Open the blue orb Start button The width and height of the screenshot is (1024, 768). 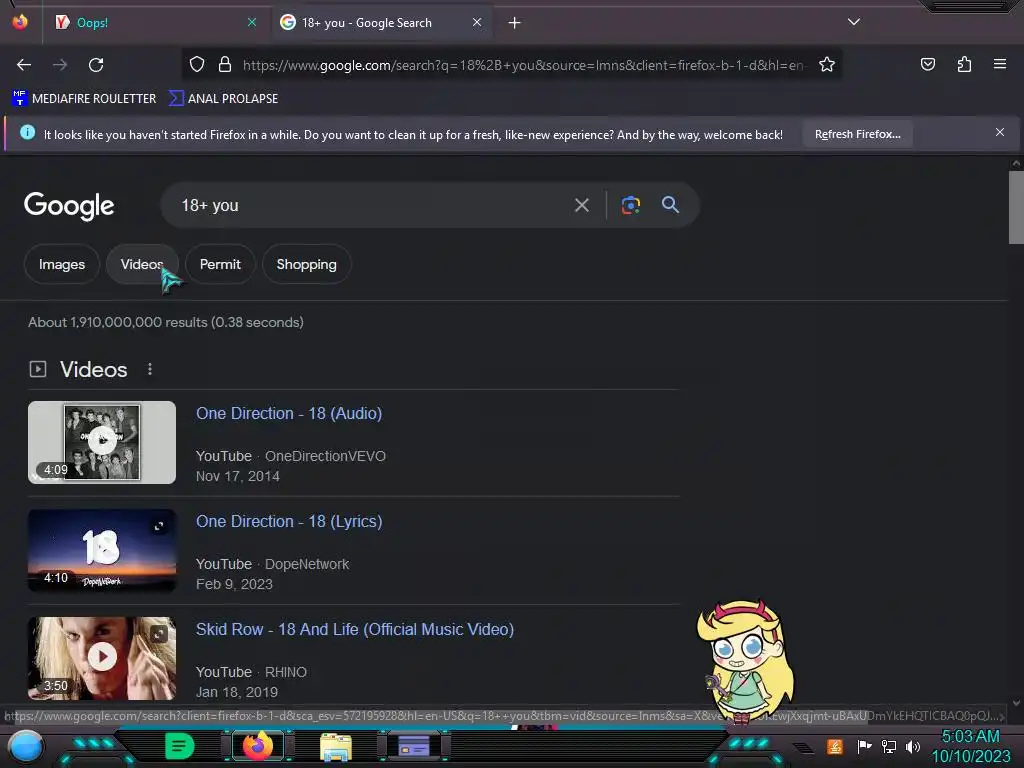pyautogui.click(x=26, y=746)
